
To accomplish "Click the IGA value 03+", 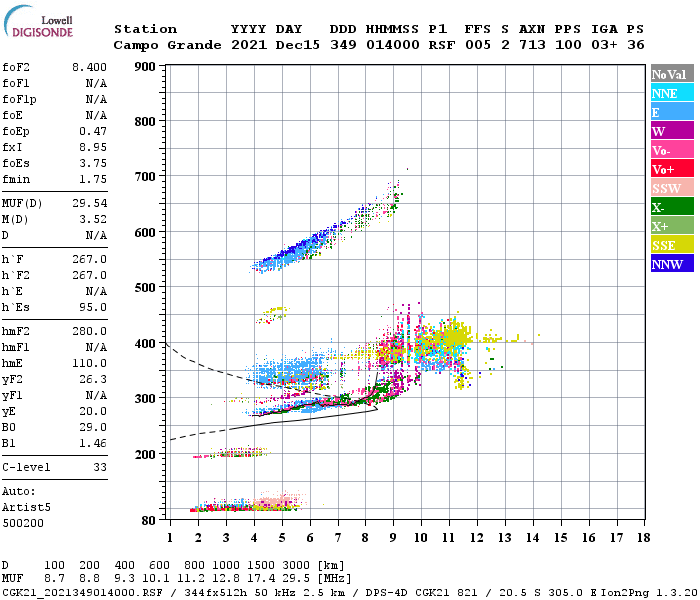I will tap(604, 45).
